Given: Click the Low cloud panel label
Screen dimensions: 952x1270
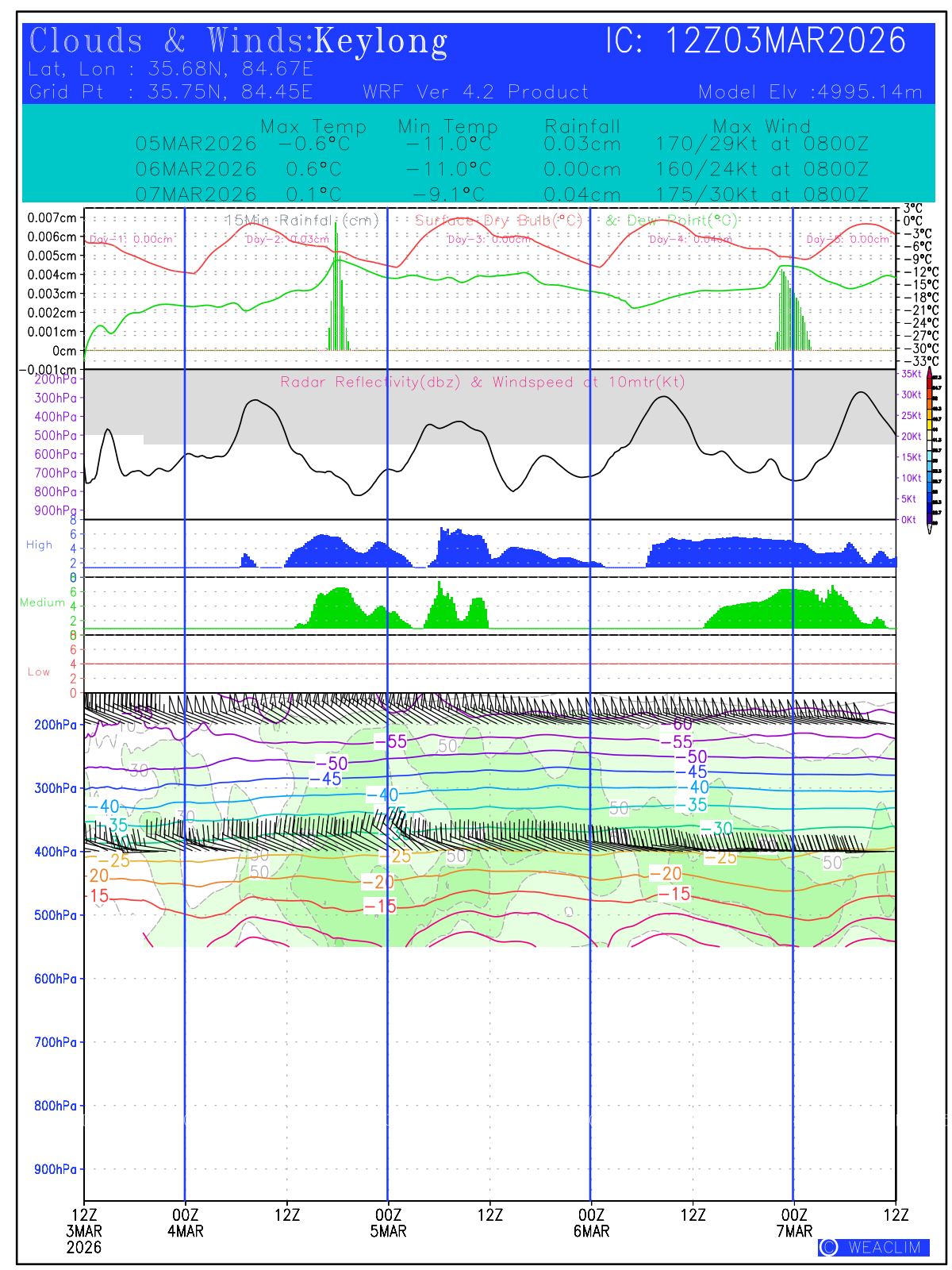Looking at the screenshot, I should coord(39,672).
